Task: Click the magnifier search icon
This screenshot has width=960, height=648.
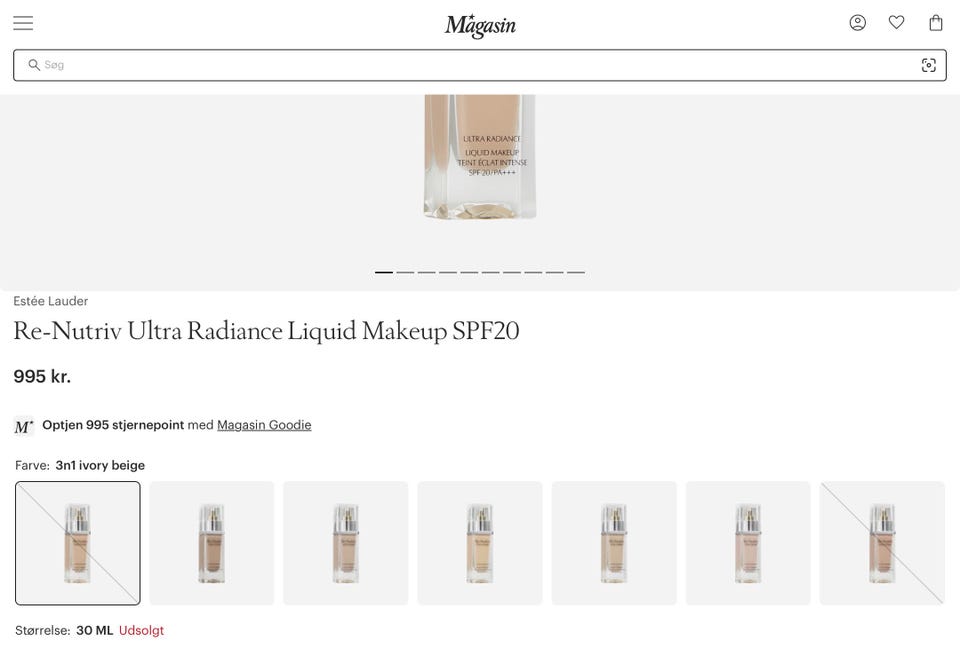Action: point(34,65)
